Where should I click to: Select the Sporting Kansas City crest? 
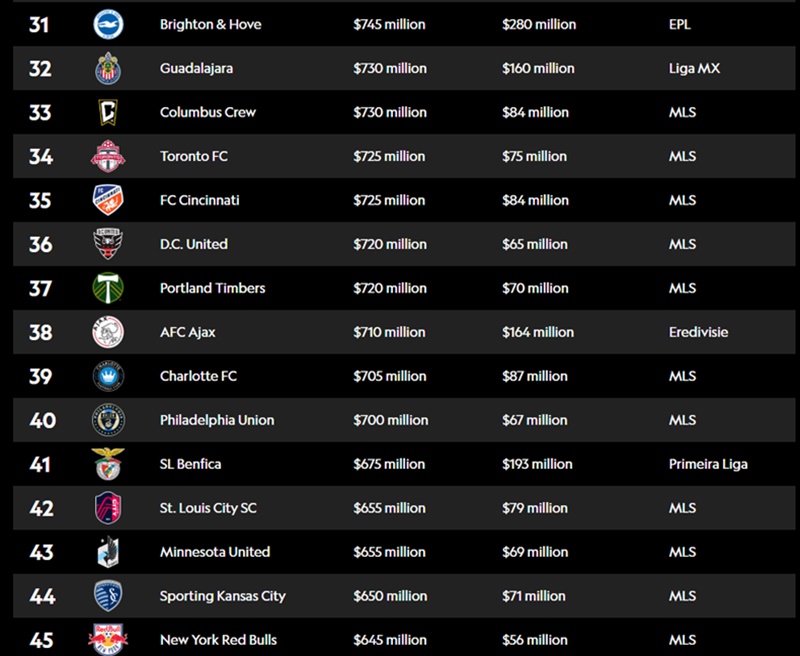pyautogui.click(x=108, y=596)
